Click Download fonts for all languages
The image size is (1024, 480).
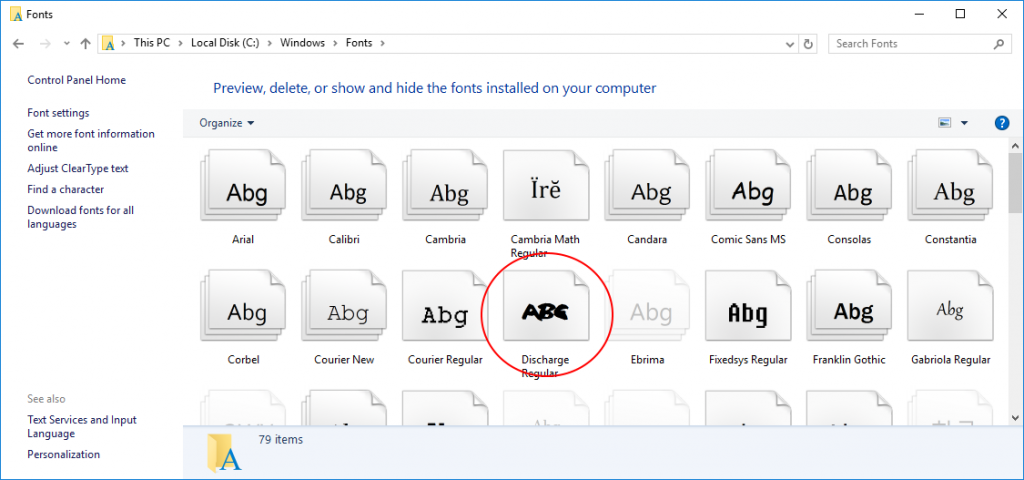click(80, 217)
